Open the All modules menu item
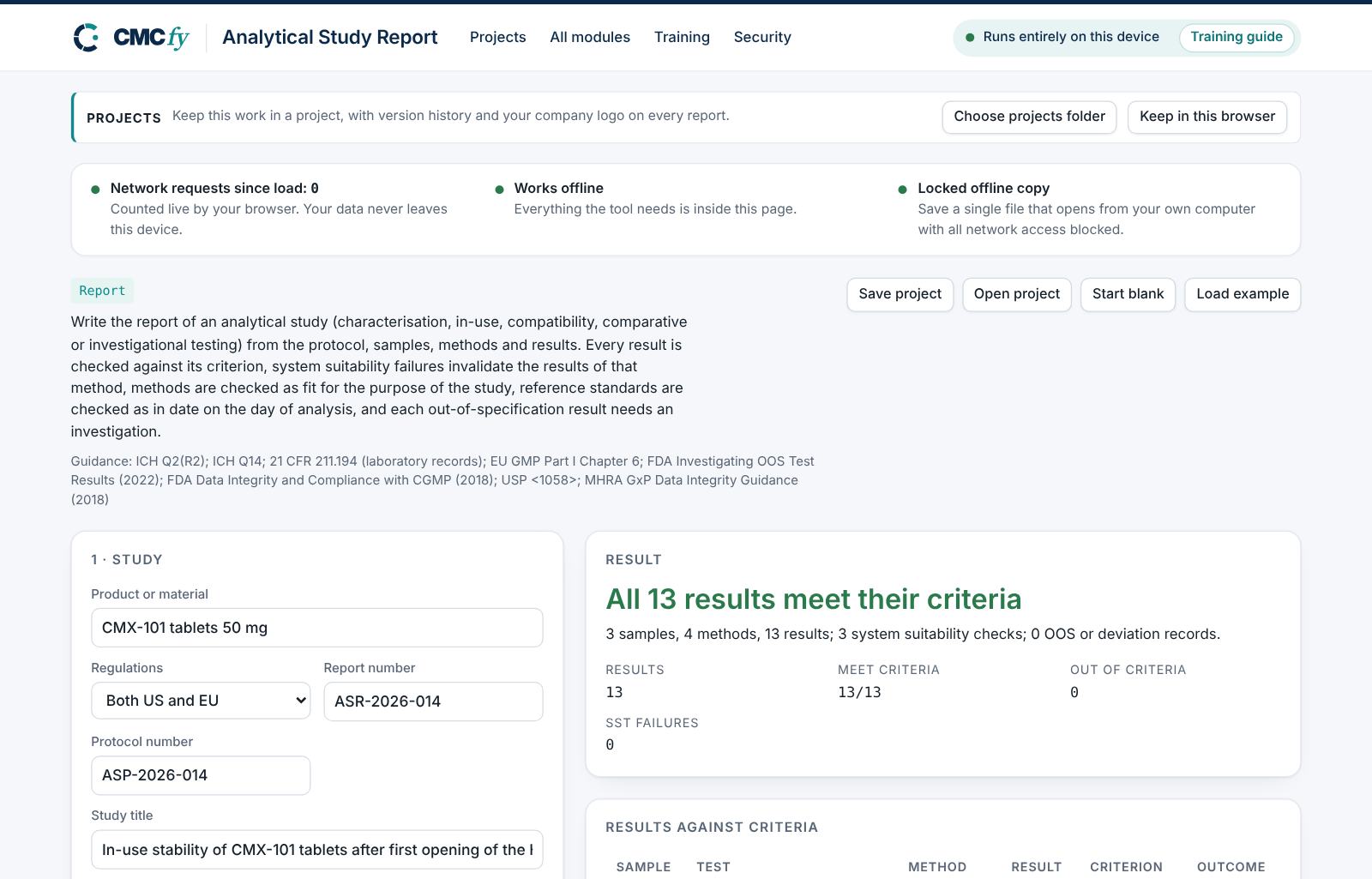Image resolution: width=1372 pixels, height=879 pixels. point(590,37)
